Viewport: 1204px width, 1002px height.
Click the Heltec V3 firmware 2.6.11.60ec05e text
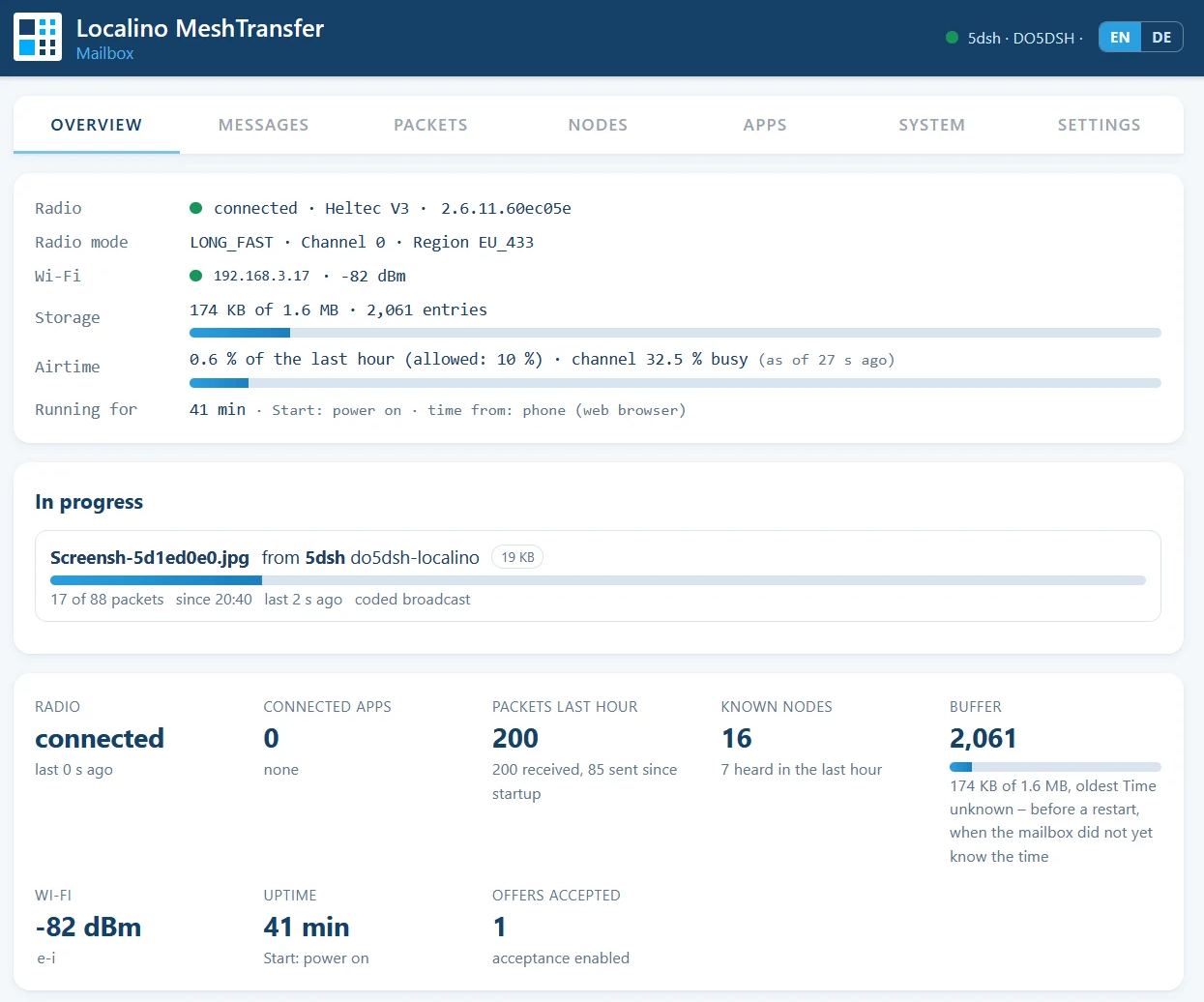tap(448, 208)
